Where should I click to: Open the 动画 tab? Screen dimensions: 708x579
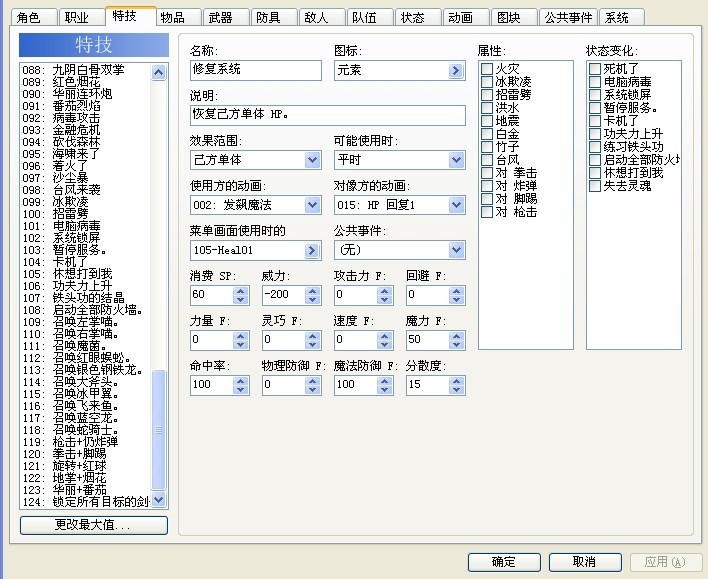pyautogui.click(x=466, y=18)
